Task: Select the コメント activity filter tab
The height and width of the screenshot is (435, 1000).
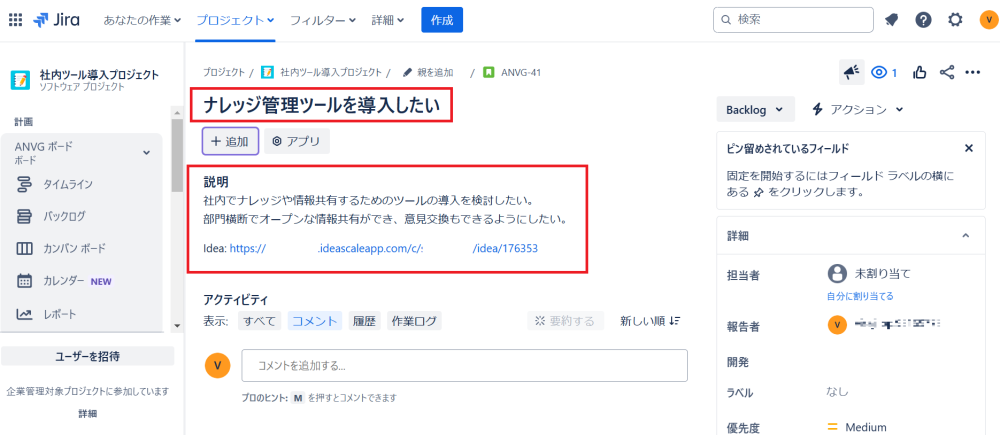Action: pyautogui.click(x=315, y=321)
